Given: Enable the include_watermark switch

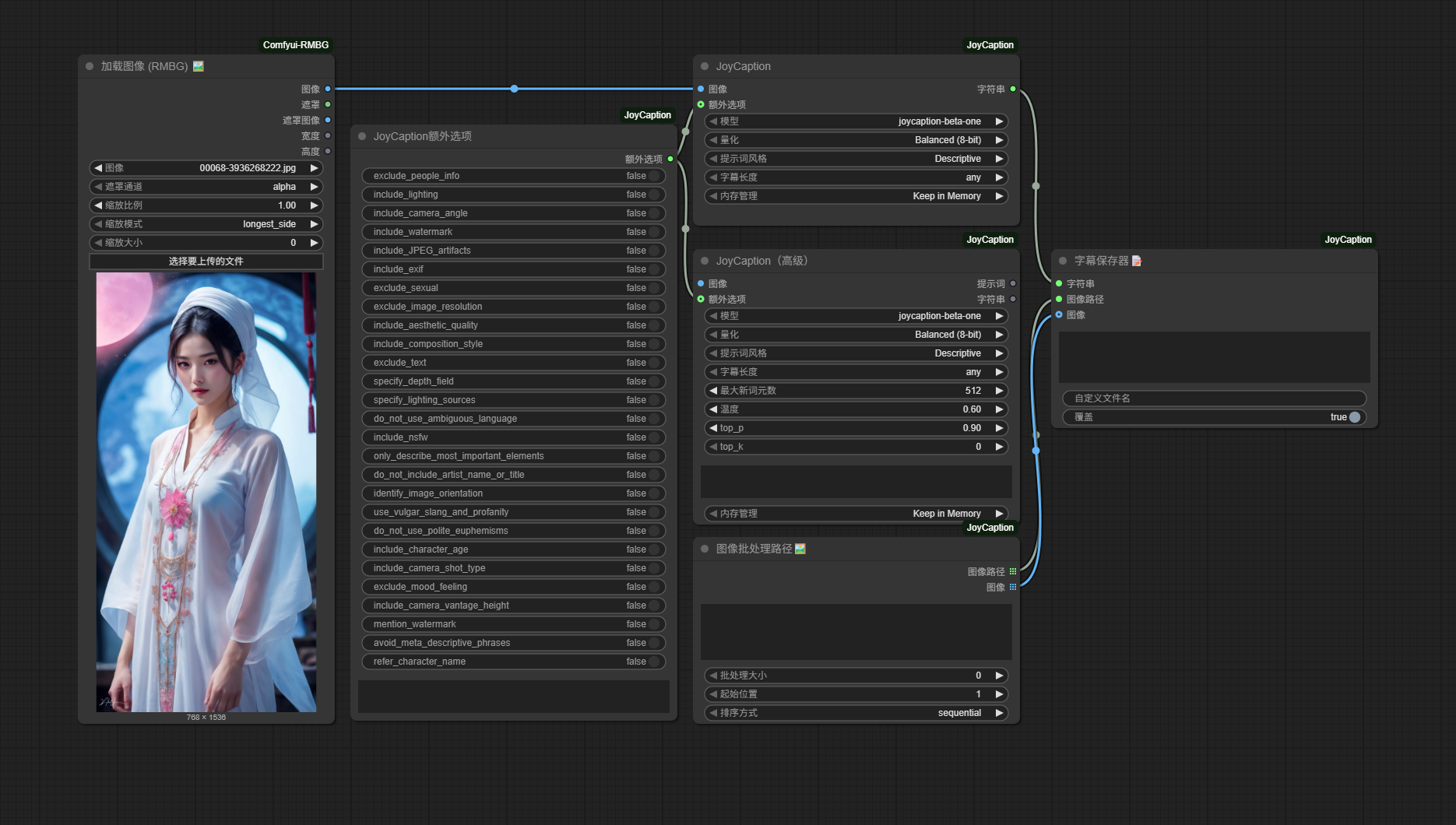Looking at the screenshot, I should click(514, 232).
